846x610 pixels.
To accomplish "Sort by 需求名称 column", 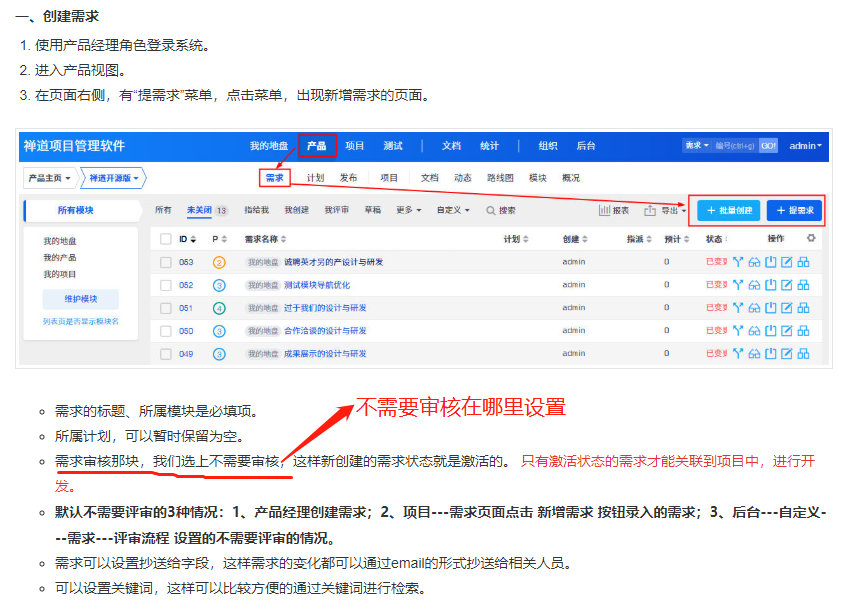I will click(x=265, y=239).
